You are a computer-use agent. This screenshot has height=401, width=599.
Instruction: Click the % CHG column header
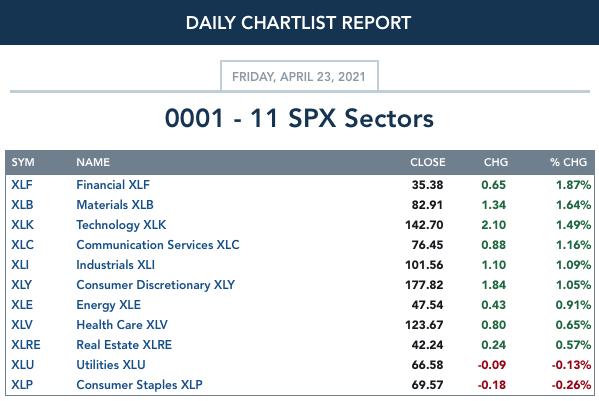pyautogui.click(x=568, y=162)
